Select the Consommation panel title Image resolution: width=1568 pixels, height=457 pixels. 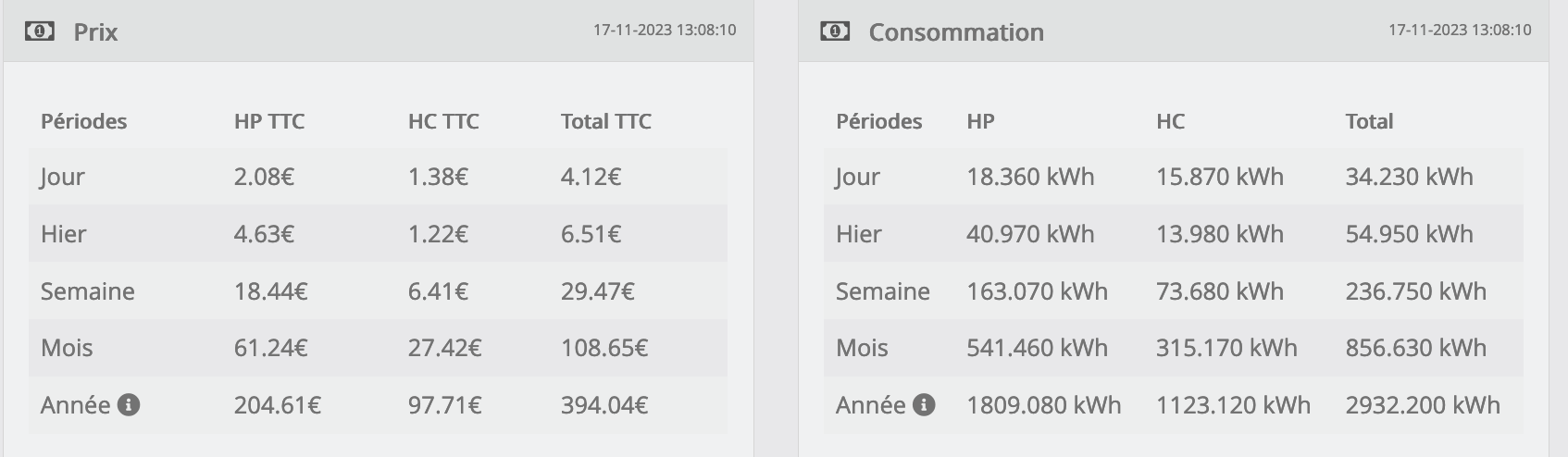pos(955,32)
